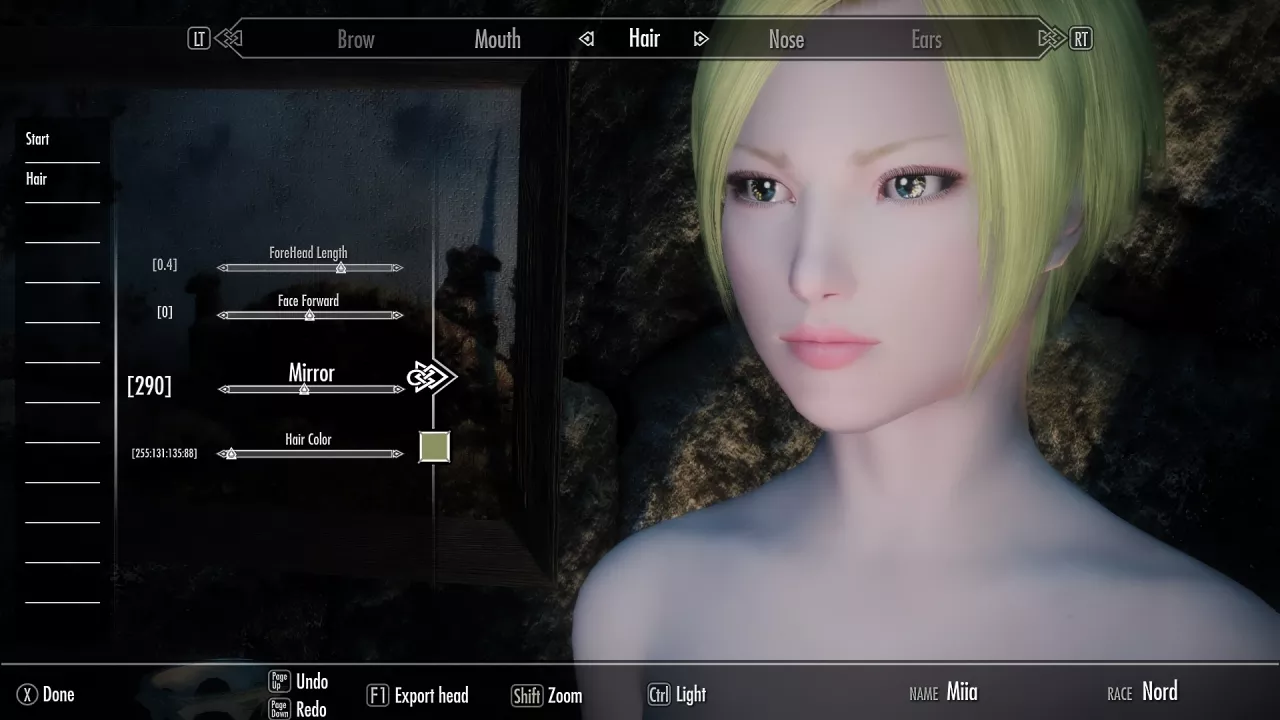The height and width of the screenshot is (720, 1280).
Task: Click the race value Nord
Action: (1160, 691)
